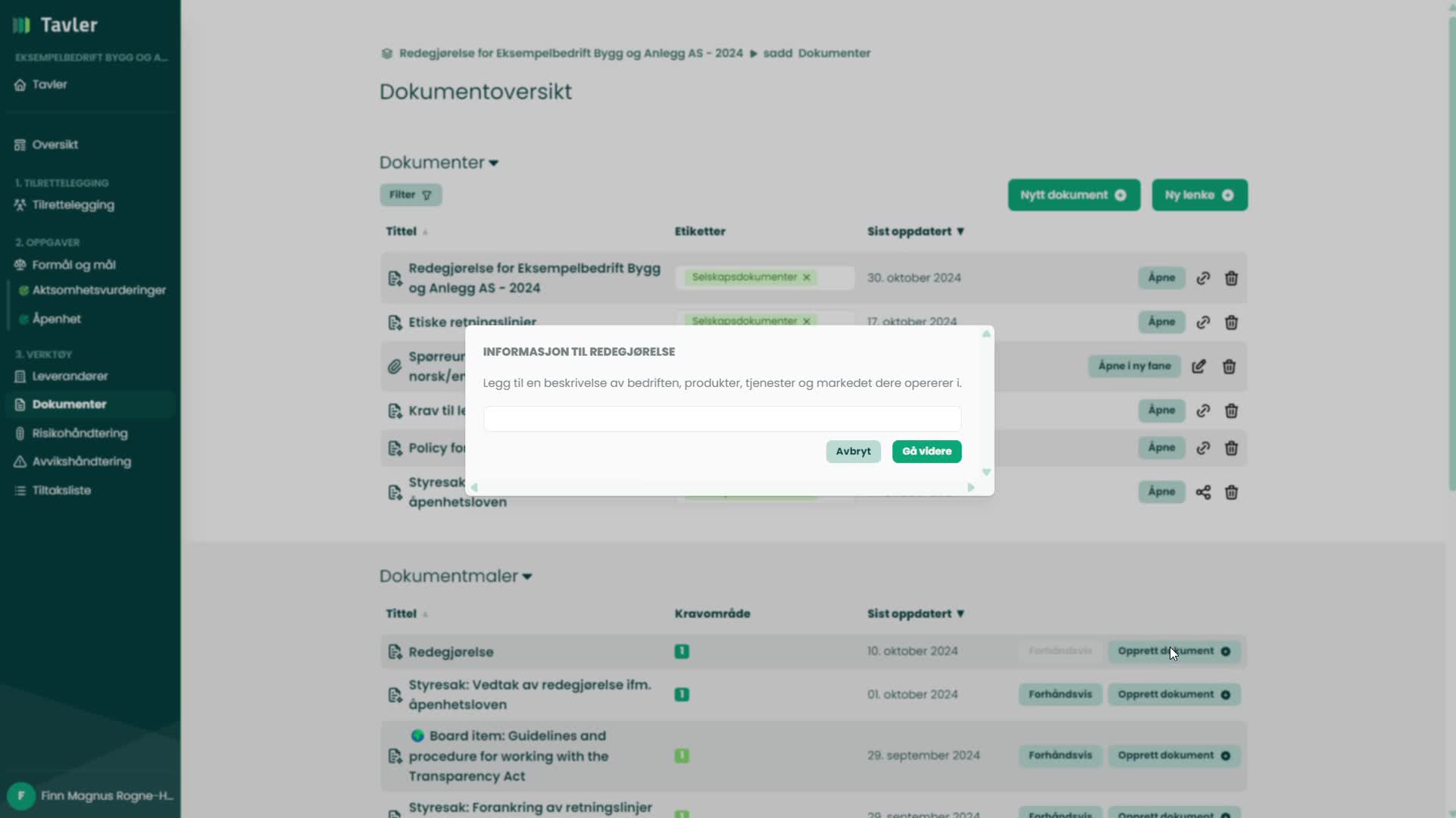Click the edit pencil icon for Spørreundersøkelse row

coord(1198,367)
